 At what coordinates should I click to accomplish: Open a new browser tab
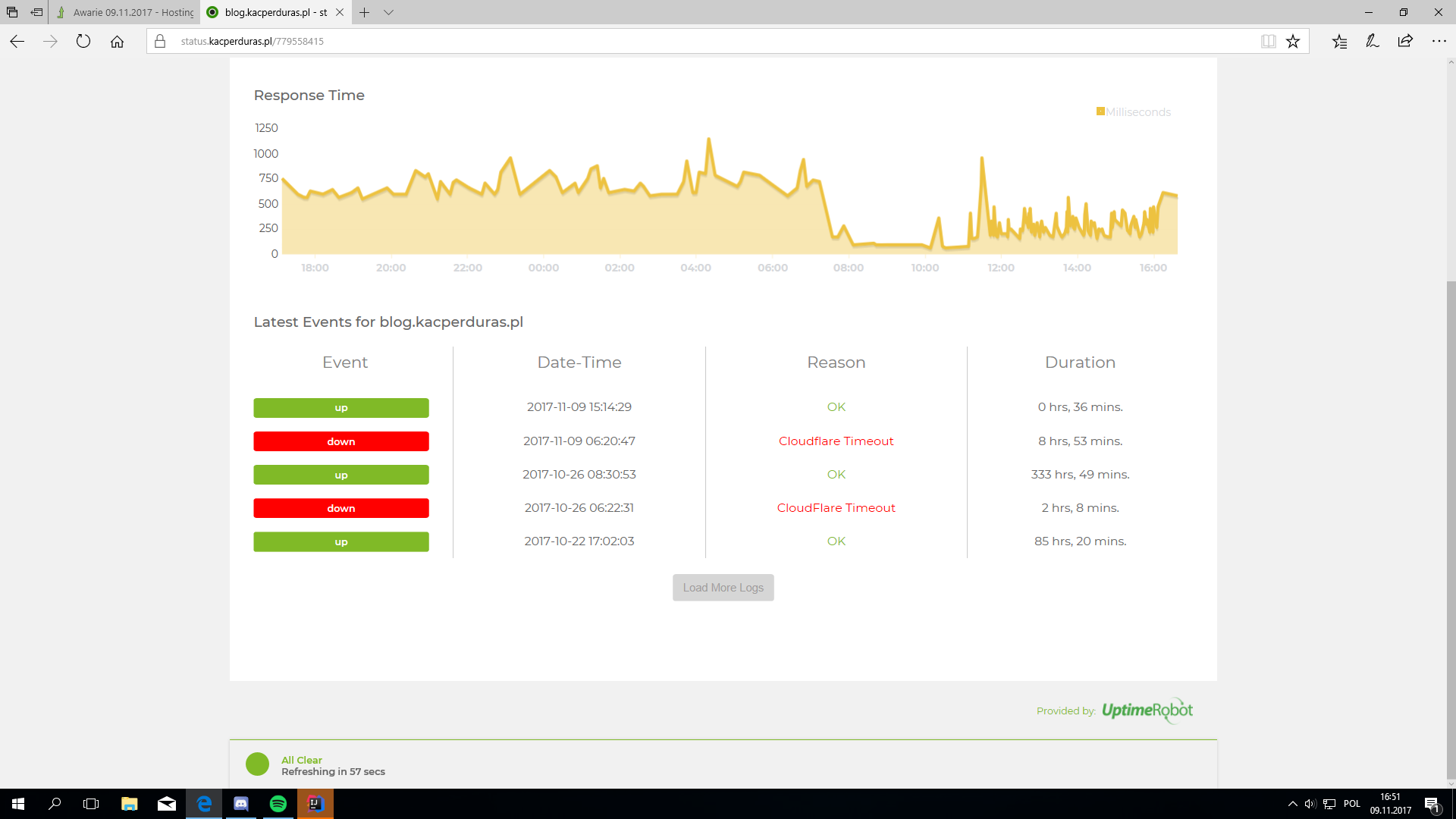click(x=365, y=12)
